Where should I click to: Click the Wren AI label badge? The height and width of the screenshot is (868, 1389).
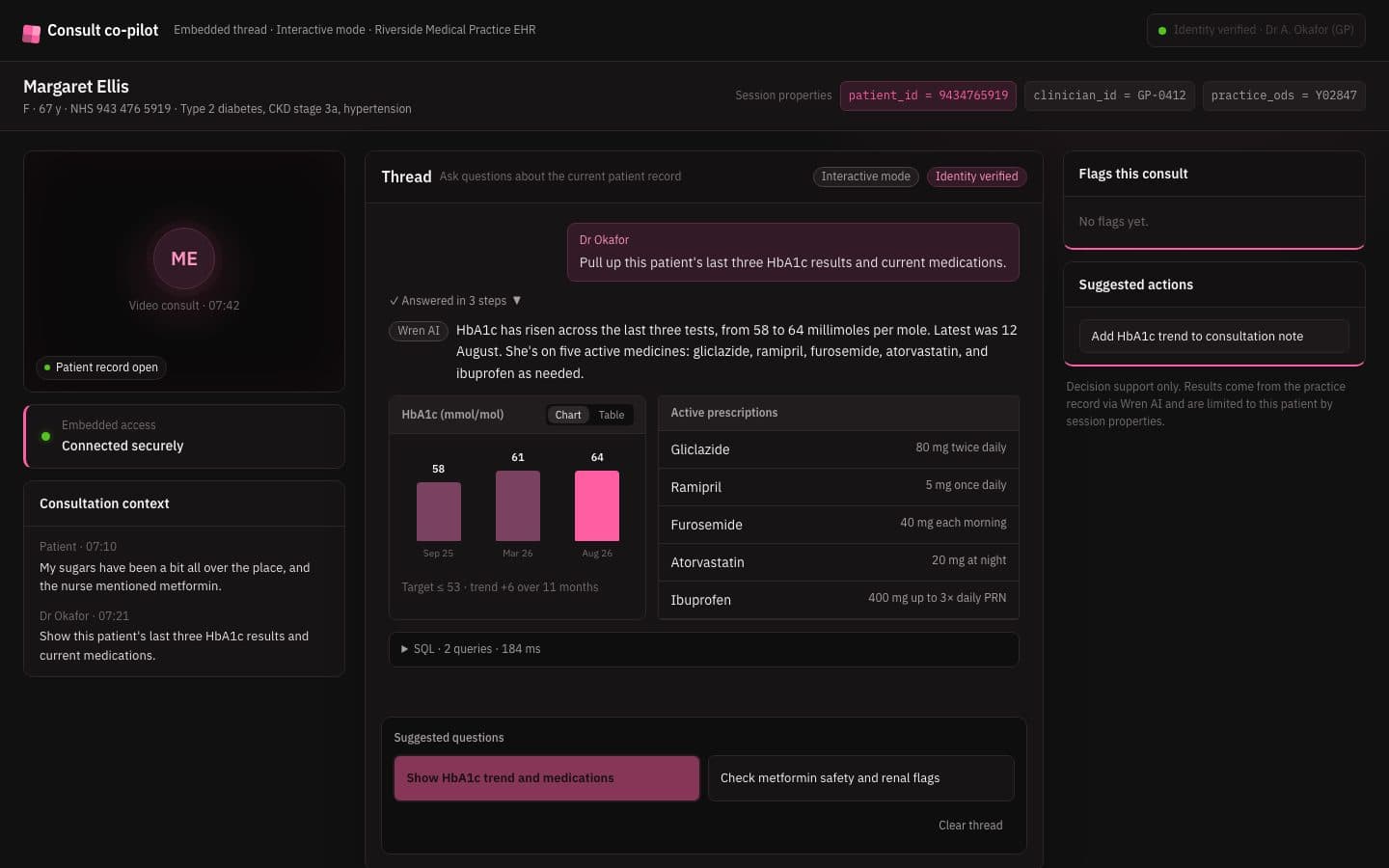(419, 331)
